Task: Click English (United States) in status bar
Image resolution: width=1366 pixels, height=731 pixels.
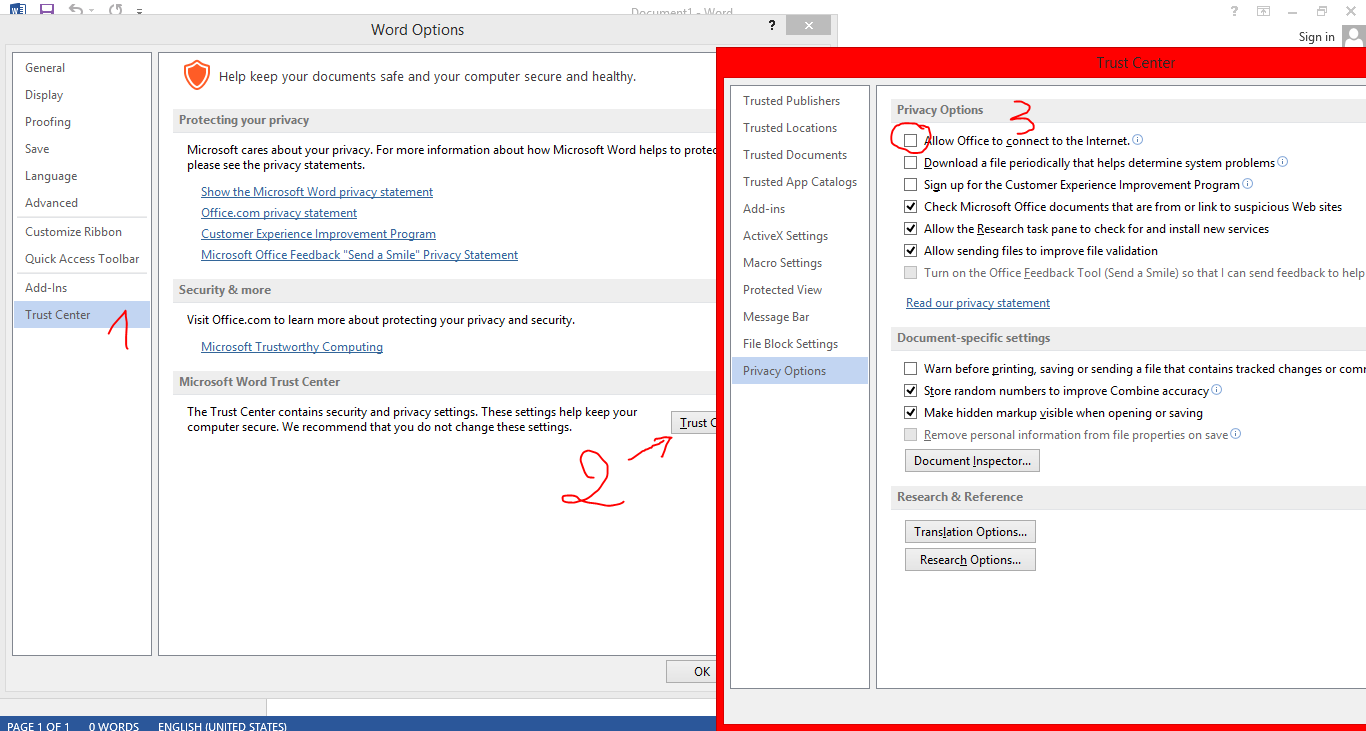Action: [x=222, y=726]
